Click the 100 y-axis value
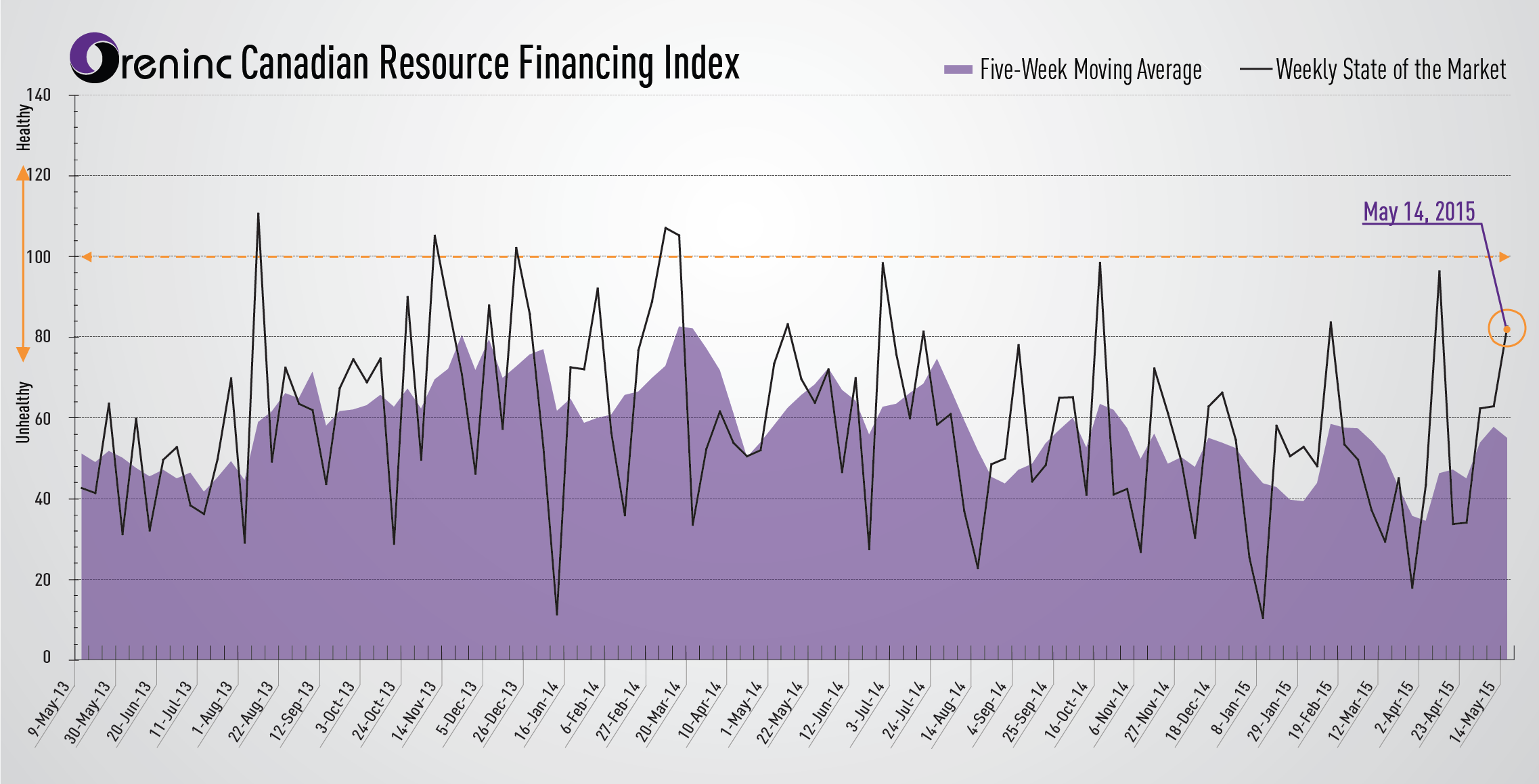Image resolution: width=1539 pixels, height=784 pixels. 39,256
